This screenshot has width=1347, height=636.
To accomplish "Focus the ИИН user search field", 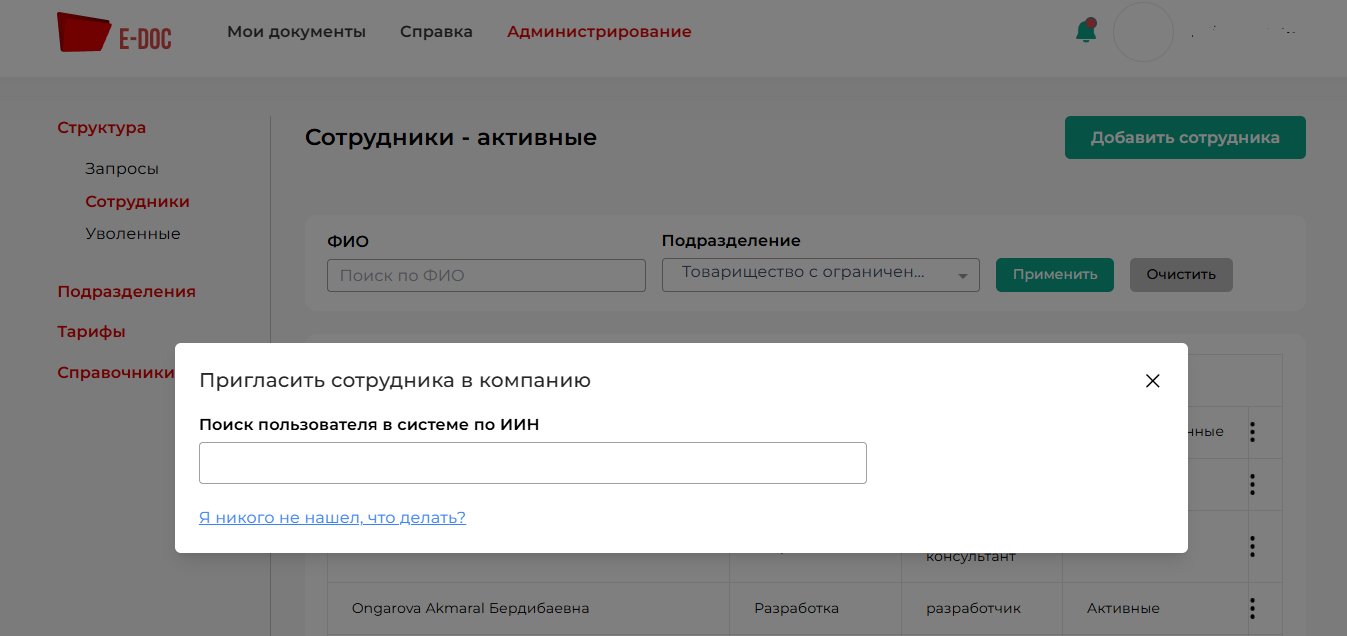I will pyautogui.click(x=532, y=463).
